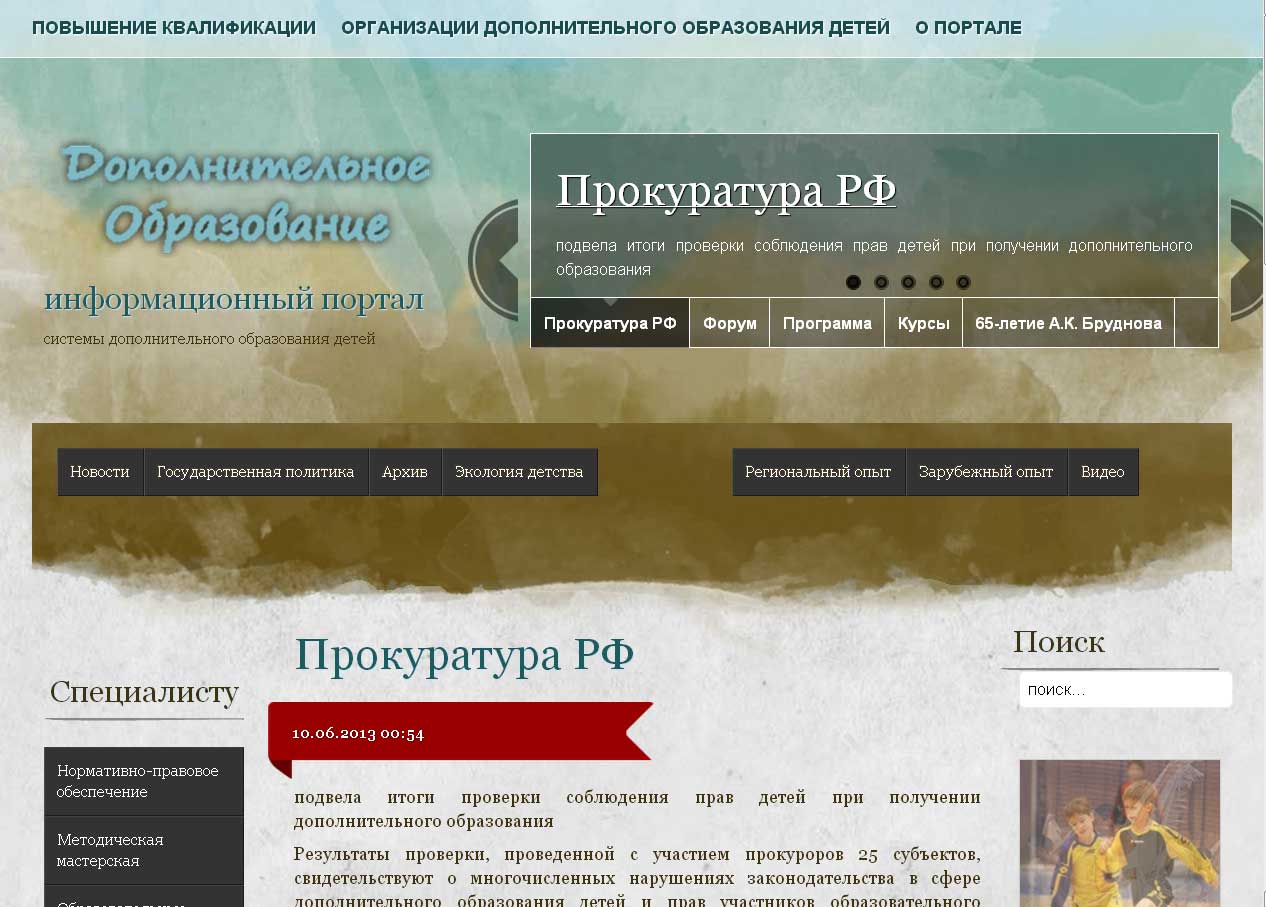Screen dimensions: 1266x907
Task: Click slider description text about проверки
Action: [874, 257]
